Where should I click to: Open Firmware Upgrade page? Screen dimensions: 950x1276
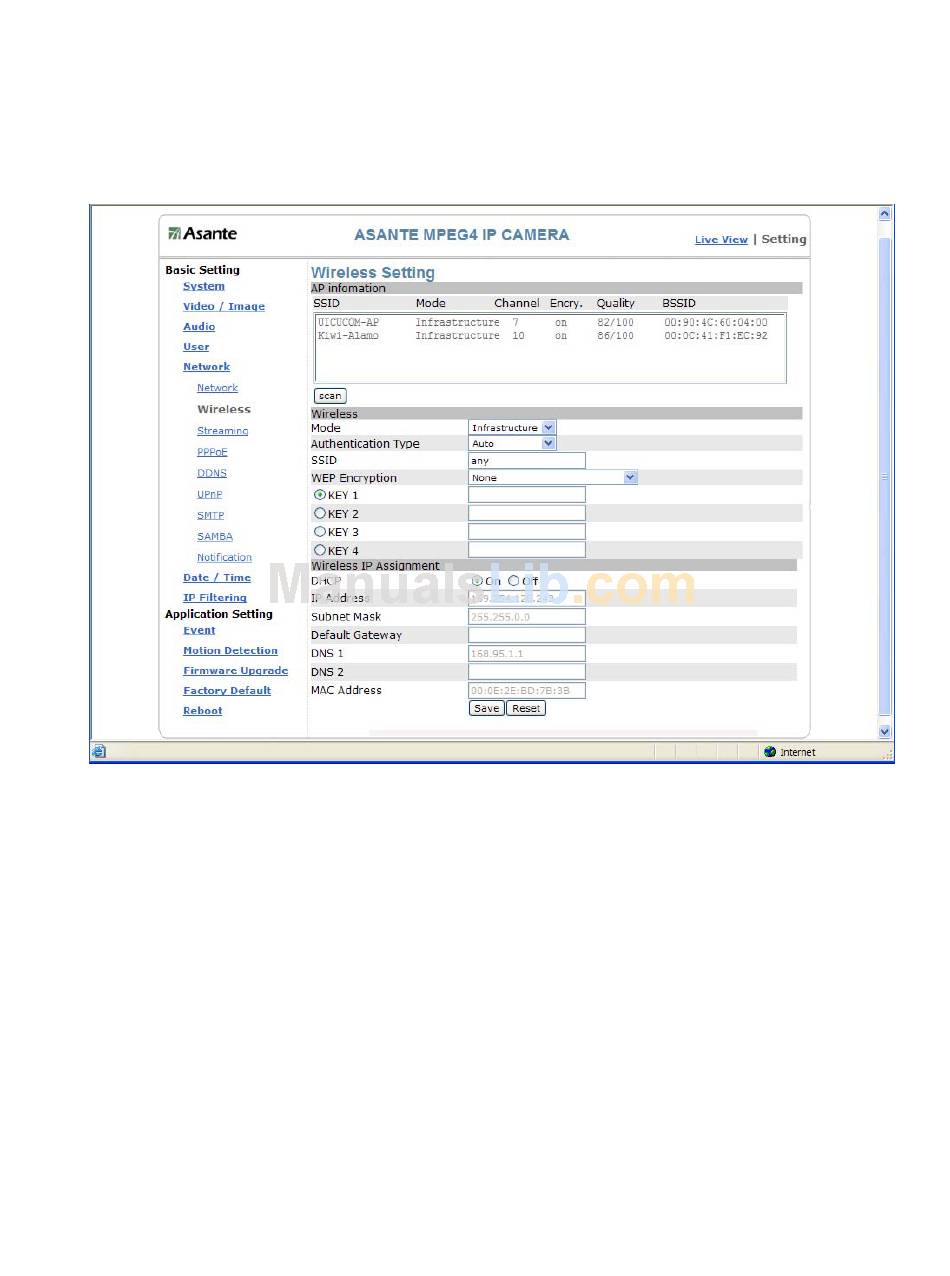tap(235, 671)
